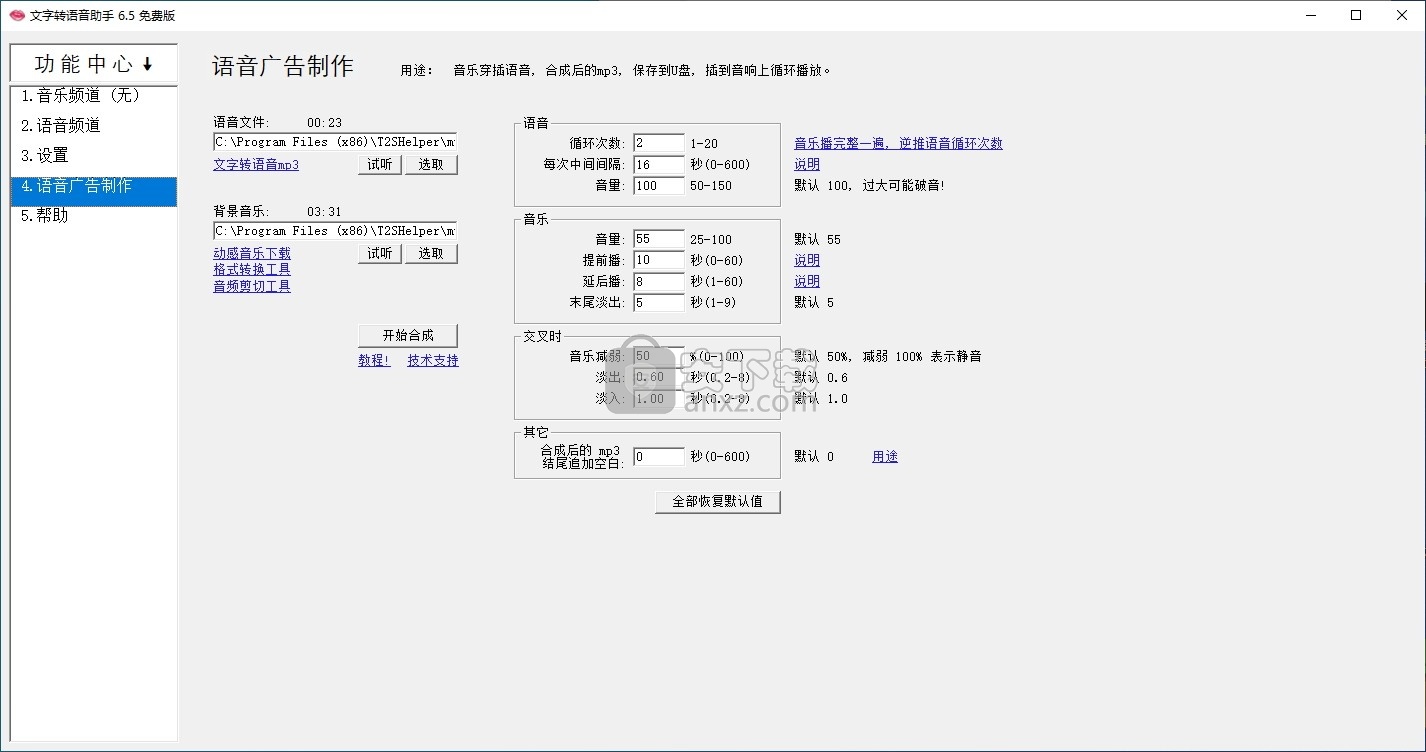Click 选取 button for 语音文件
The height and width of the screenshot is (752, 1426).
(431, 165)
